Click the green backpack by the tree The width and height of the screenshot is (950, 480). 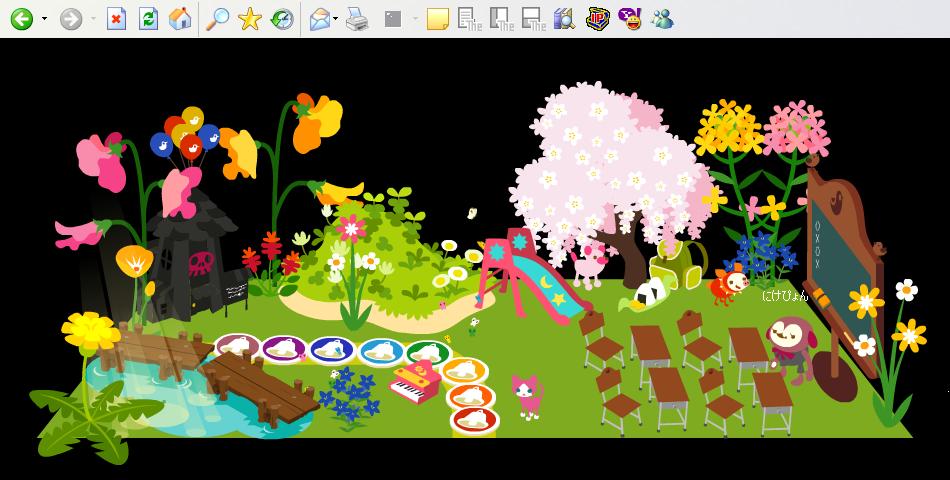pyautogui.click(x=677, y=265)
